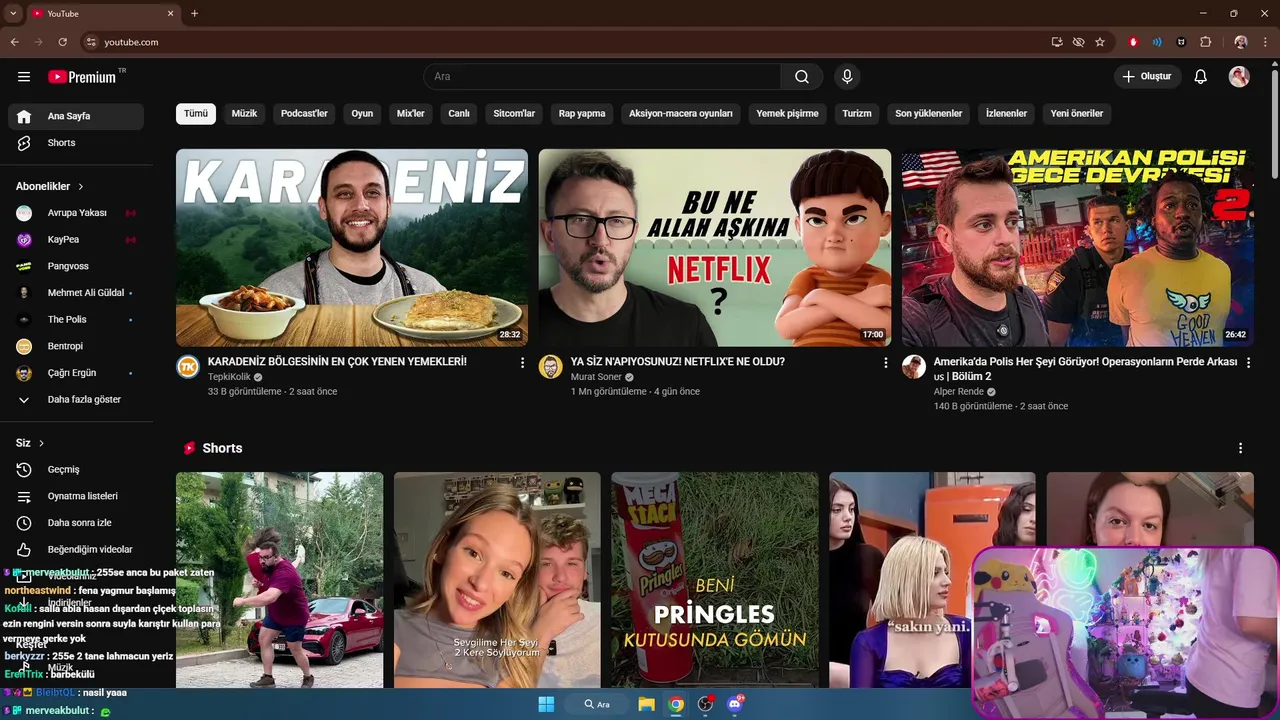1280x720 pixels.
Task: Open Alper Rende channel avatar
Action: (914, 366)
